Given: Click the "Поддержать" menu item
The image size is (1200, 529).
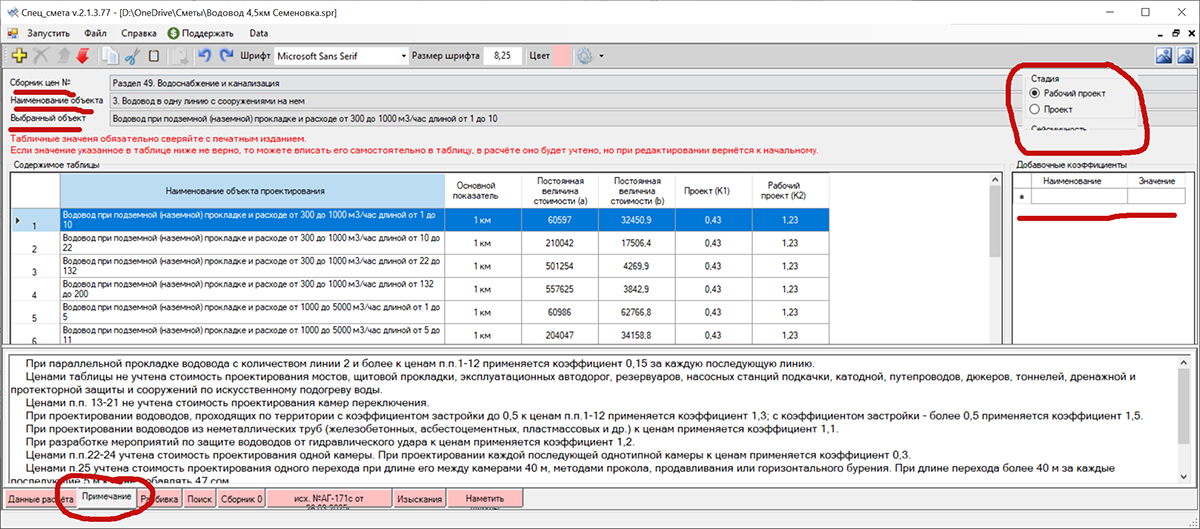Looking at the screenshot, I should [x=199, y=33].
